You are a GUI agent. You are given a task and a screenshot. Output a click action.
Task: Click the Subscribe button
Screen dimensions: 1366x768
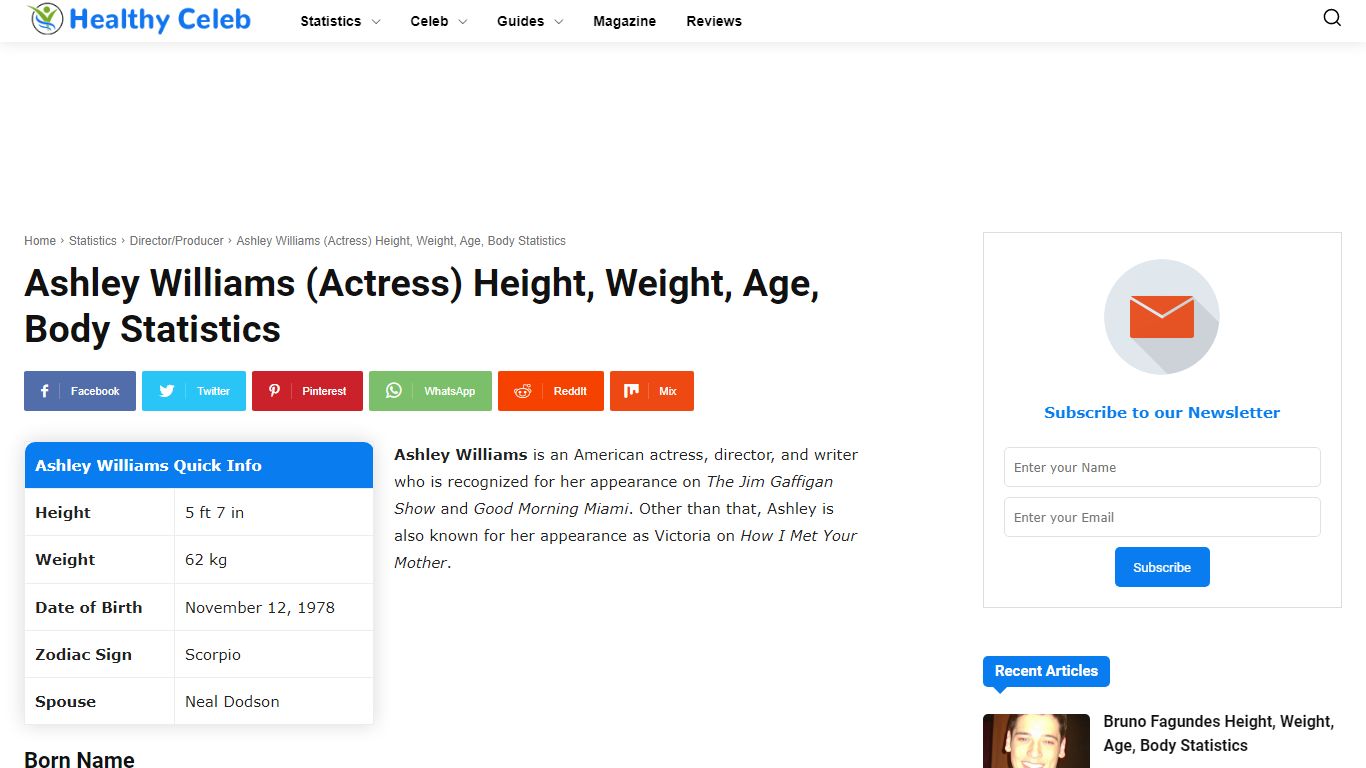(x=1162, y=567)
